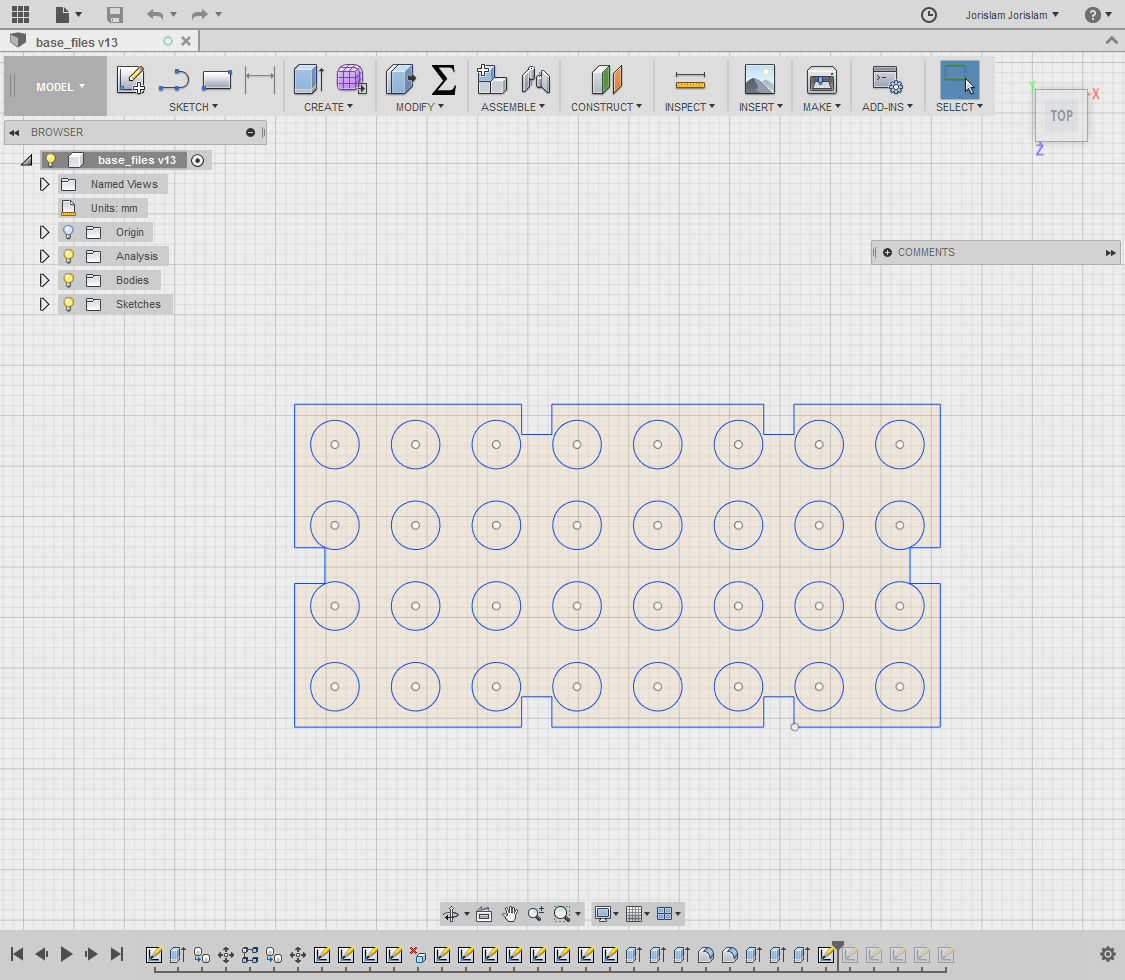Expand the Named Views folder

(x=44, y=184)
